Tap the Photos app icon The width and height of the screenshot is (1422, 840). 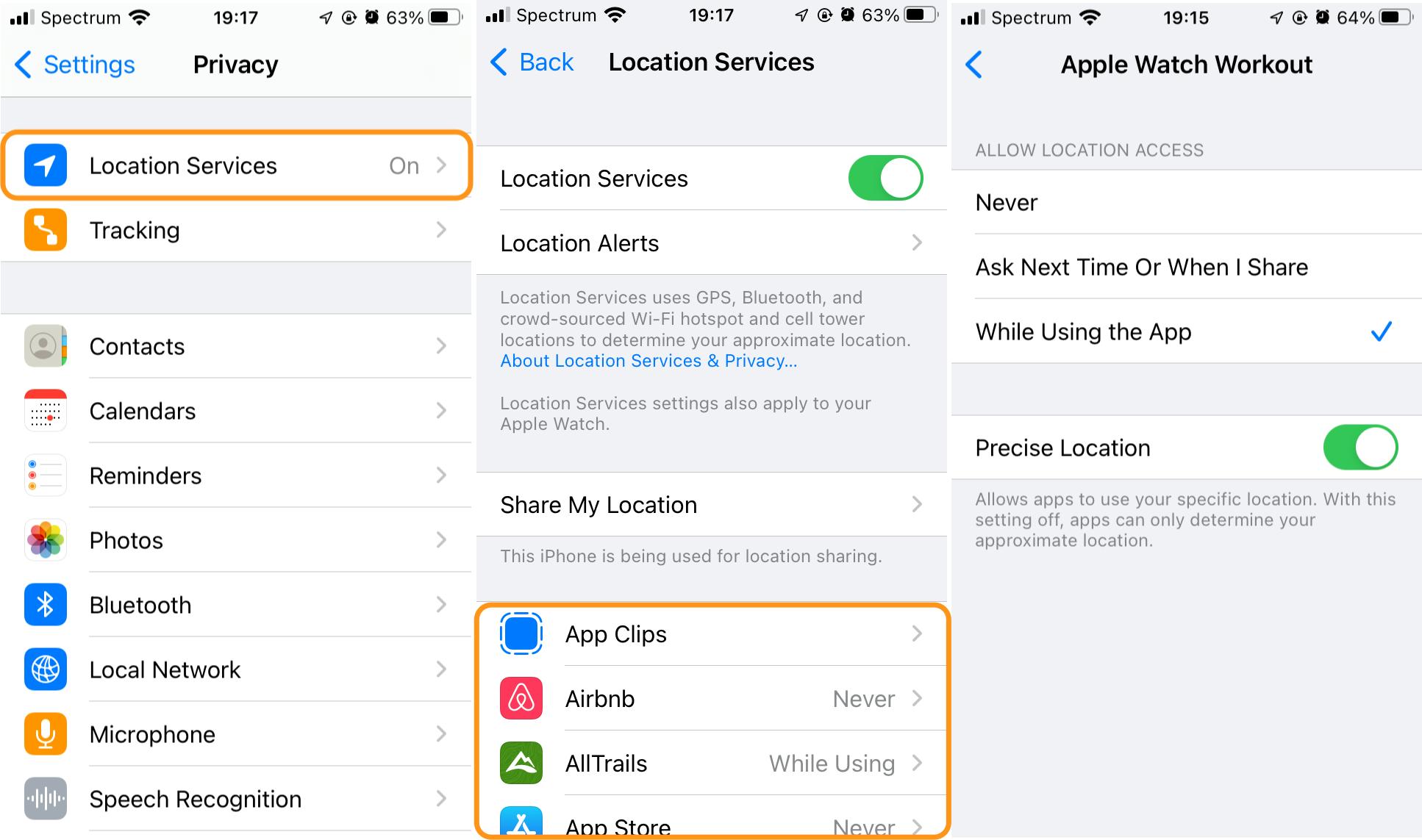44,540
